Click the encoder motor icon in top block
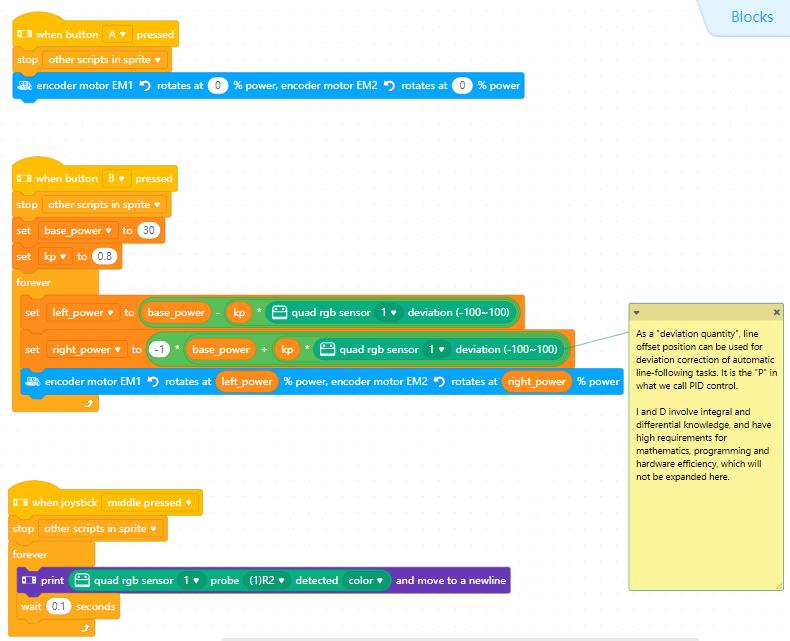Screen dimensions: 790x641 25,86
